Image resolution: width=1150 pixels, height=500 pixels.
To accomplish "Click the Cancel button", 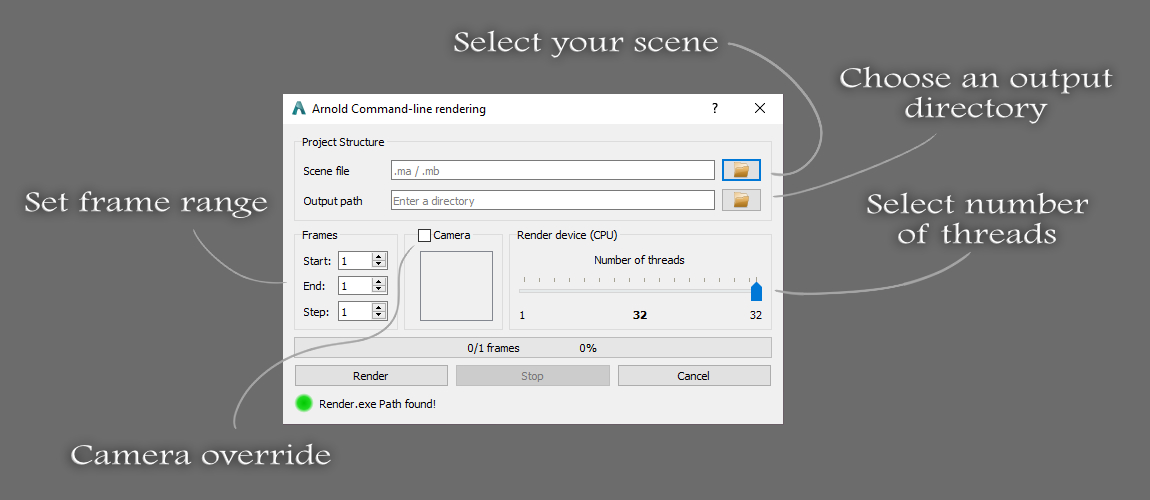I will click(694, 375).
